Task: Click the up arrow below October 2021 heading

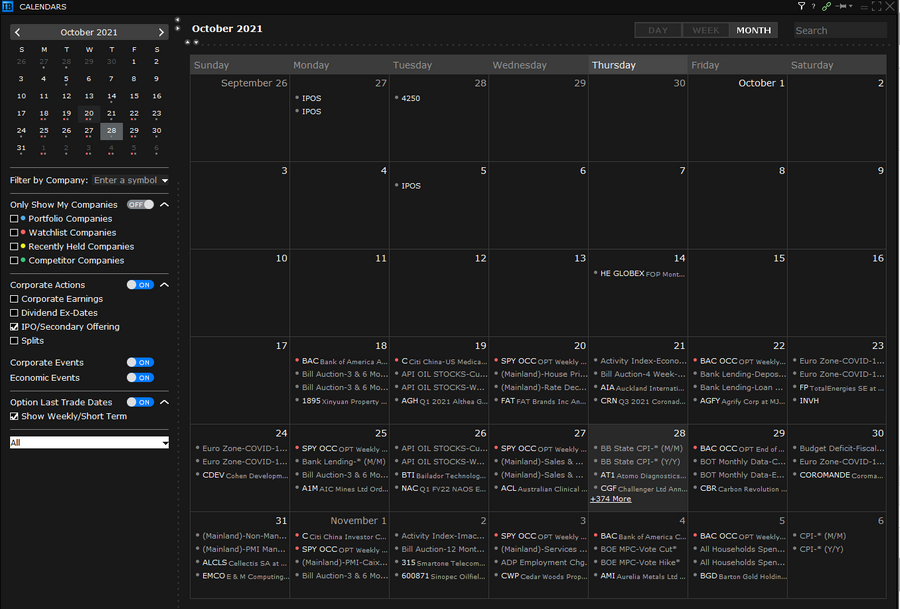Action: click(188, 42)
